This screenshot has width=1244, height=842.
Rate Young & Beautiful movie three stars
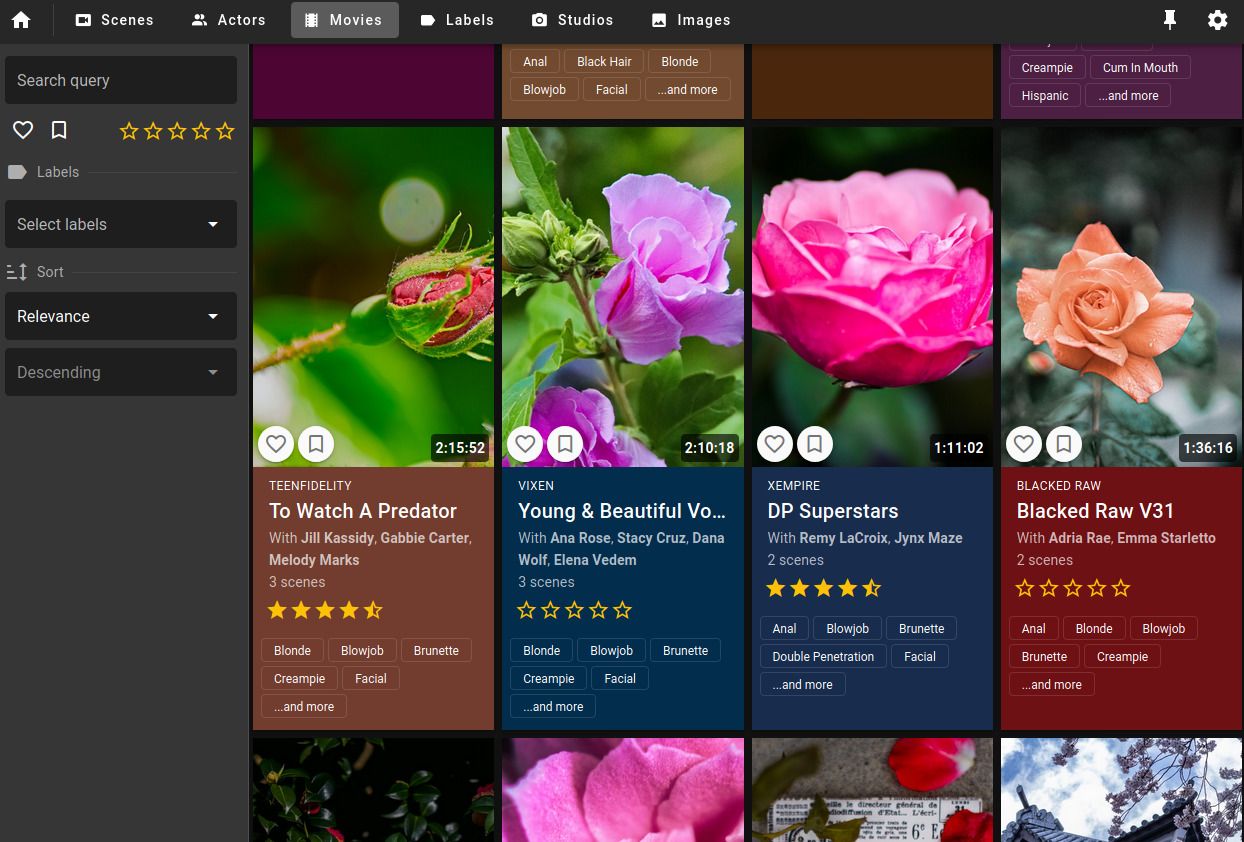[x=574, y=610]
